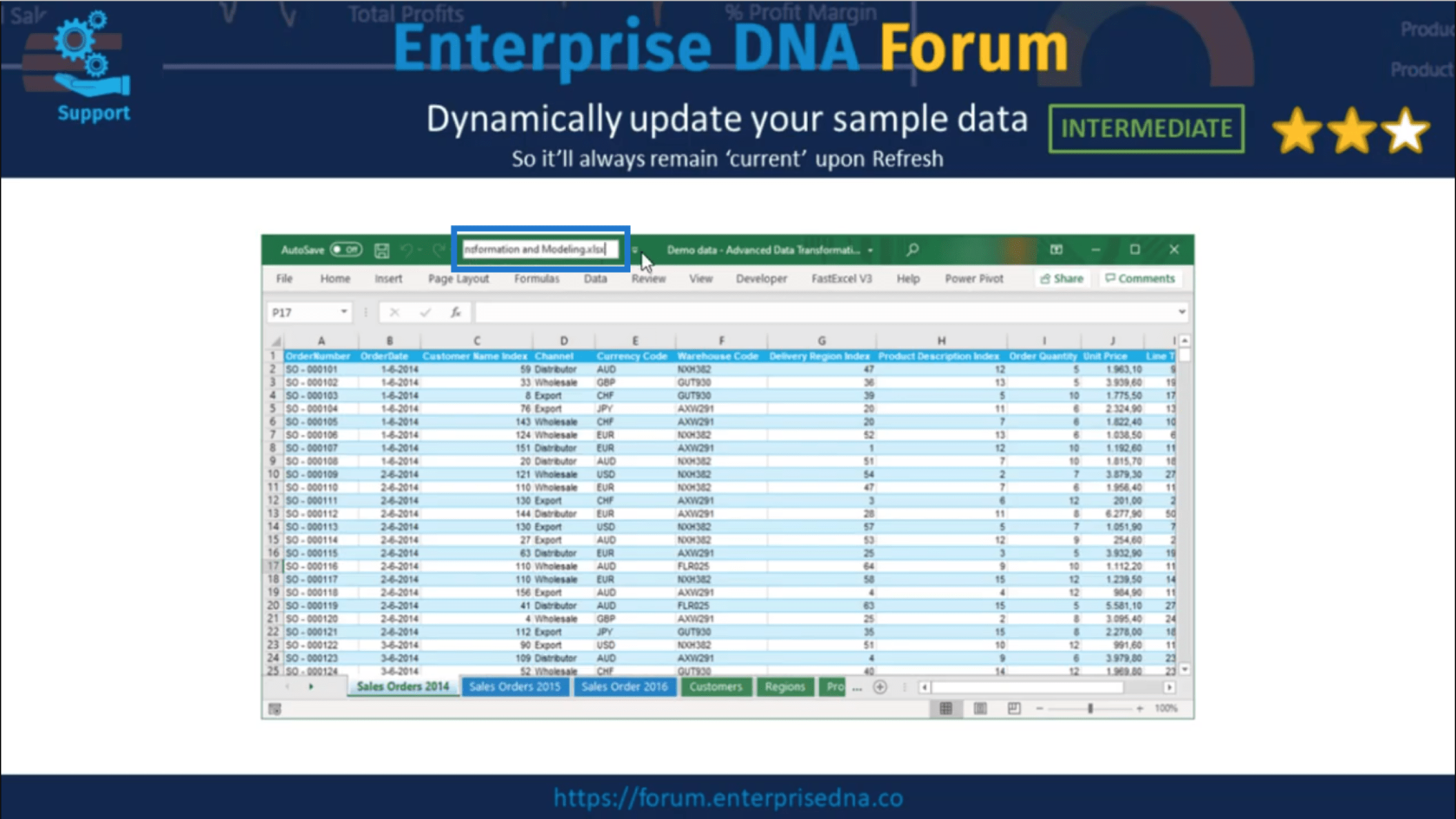This screenshot has height=819, width=1456.
Task: Click the New Sheet plus icon
Action: tap(880, 687)
